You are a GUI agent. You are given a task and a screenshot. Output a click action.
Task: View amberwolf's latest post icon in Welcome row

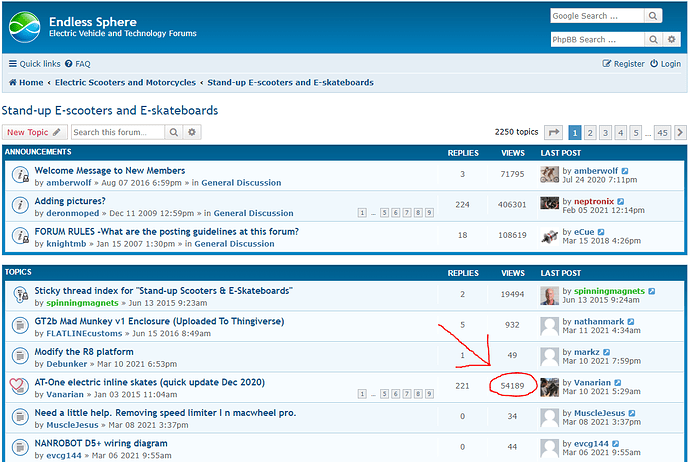tap(625, 171)
